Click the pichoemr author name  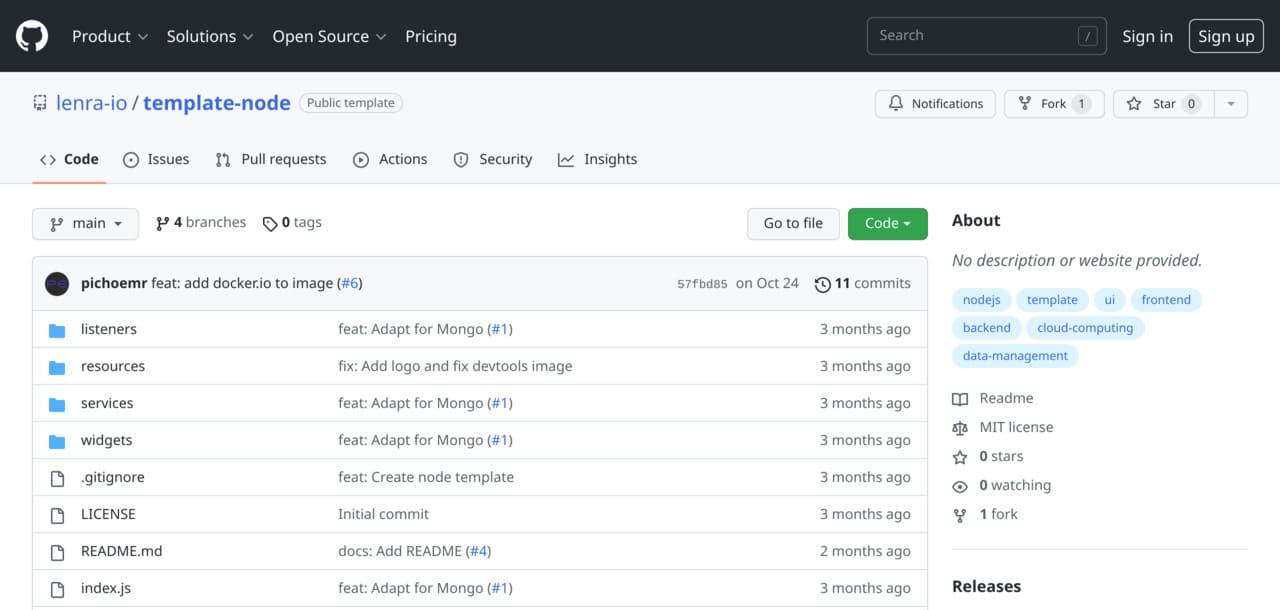point(114,284)
